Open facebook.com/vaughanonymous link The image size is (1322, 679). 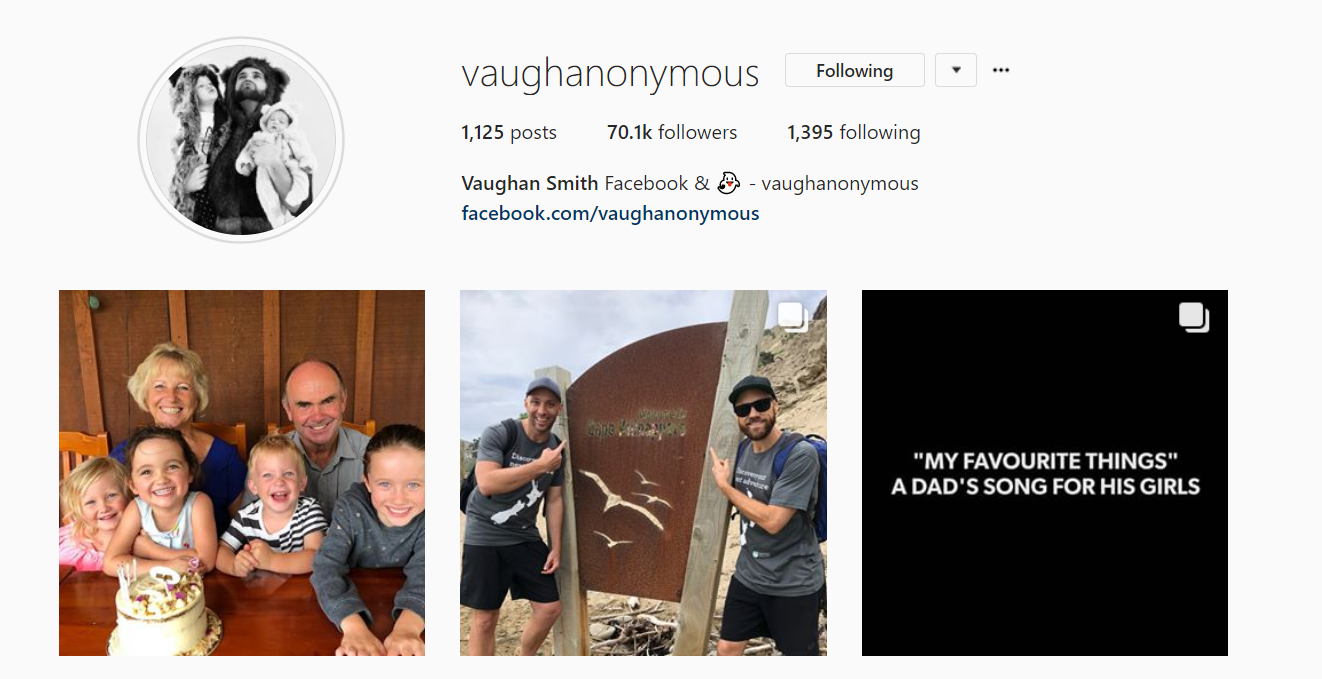pyautogui.click(x=610, y=213)
